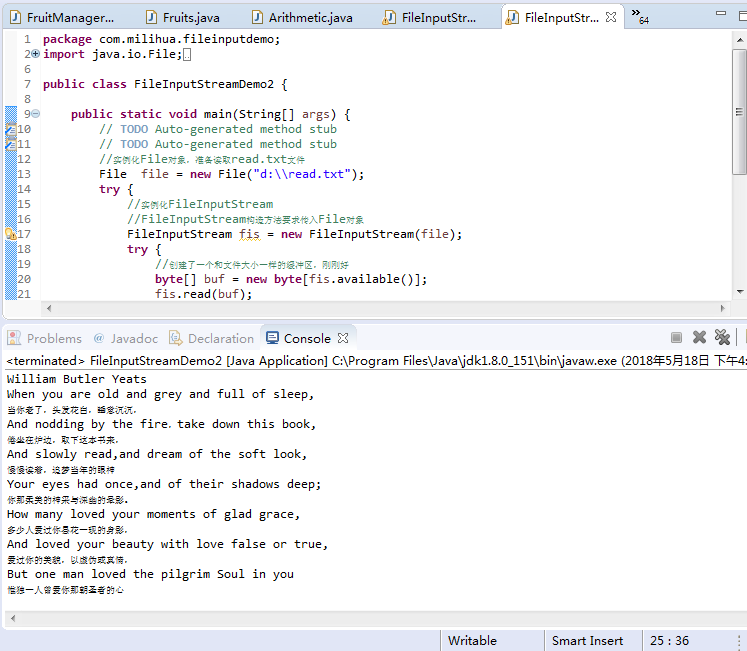Click the "d:\\read.txt" string literal
The width and height of the screenshot is (747, 651).
tap(302, 174)
